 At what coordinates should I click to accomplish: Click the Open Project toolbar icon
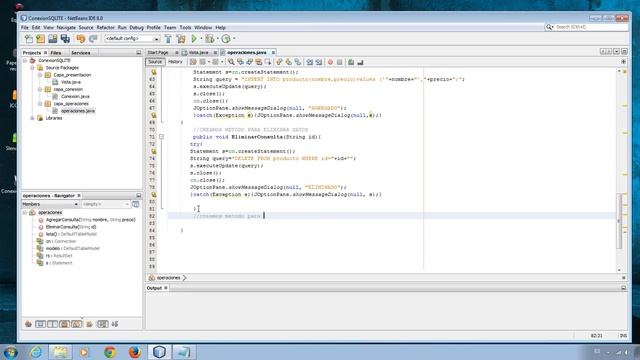click(53, 39)
